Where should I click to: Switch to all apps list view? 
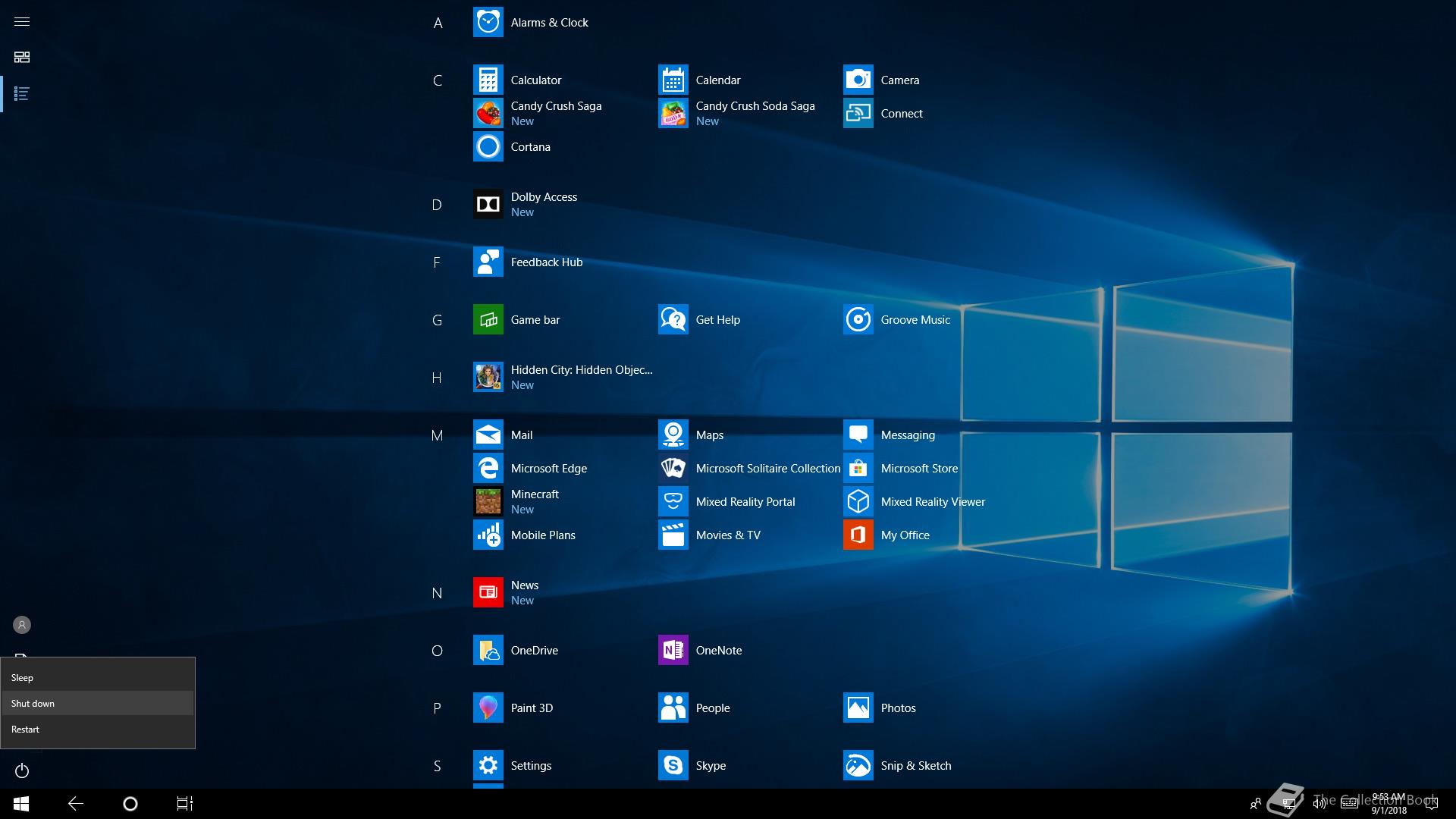[22, 94]
